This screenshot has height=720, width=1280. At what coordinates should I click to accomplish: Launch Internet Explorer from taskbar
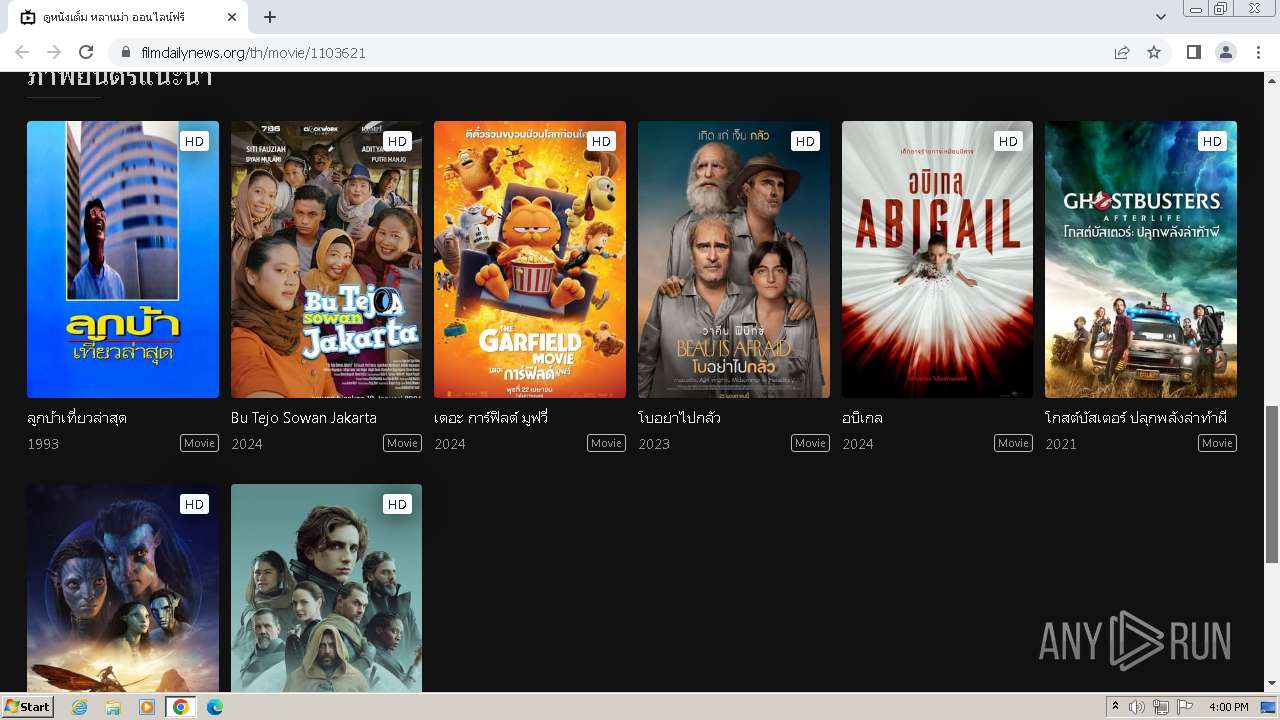(79, 707)
